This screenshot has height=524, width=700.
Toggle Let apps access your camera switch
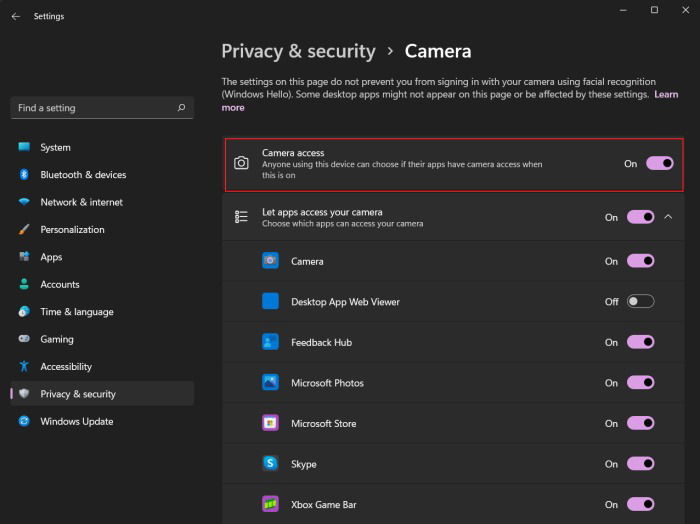[x=641, y=217]
